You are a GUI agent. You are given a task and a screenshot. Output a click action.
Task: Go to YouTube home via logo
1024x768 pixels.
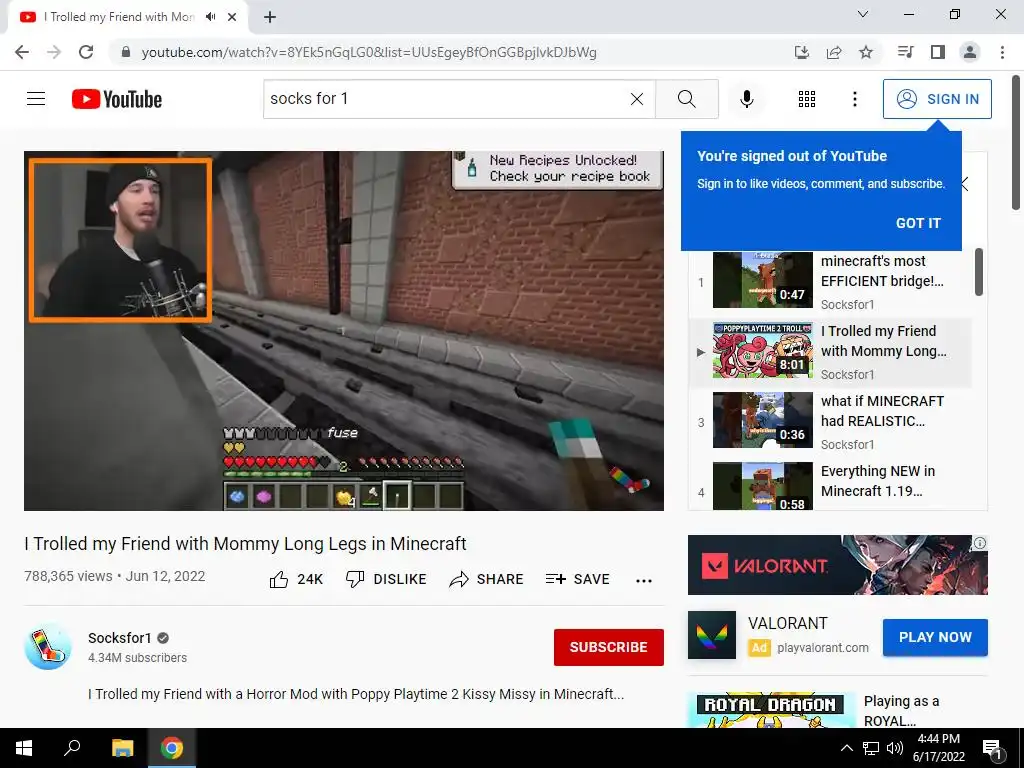pos(117,99)
